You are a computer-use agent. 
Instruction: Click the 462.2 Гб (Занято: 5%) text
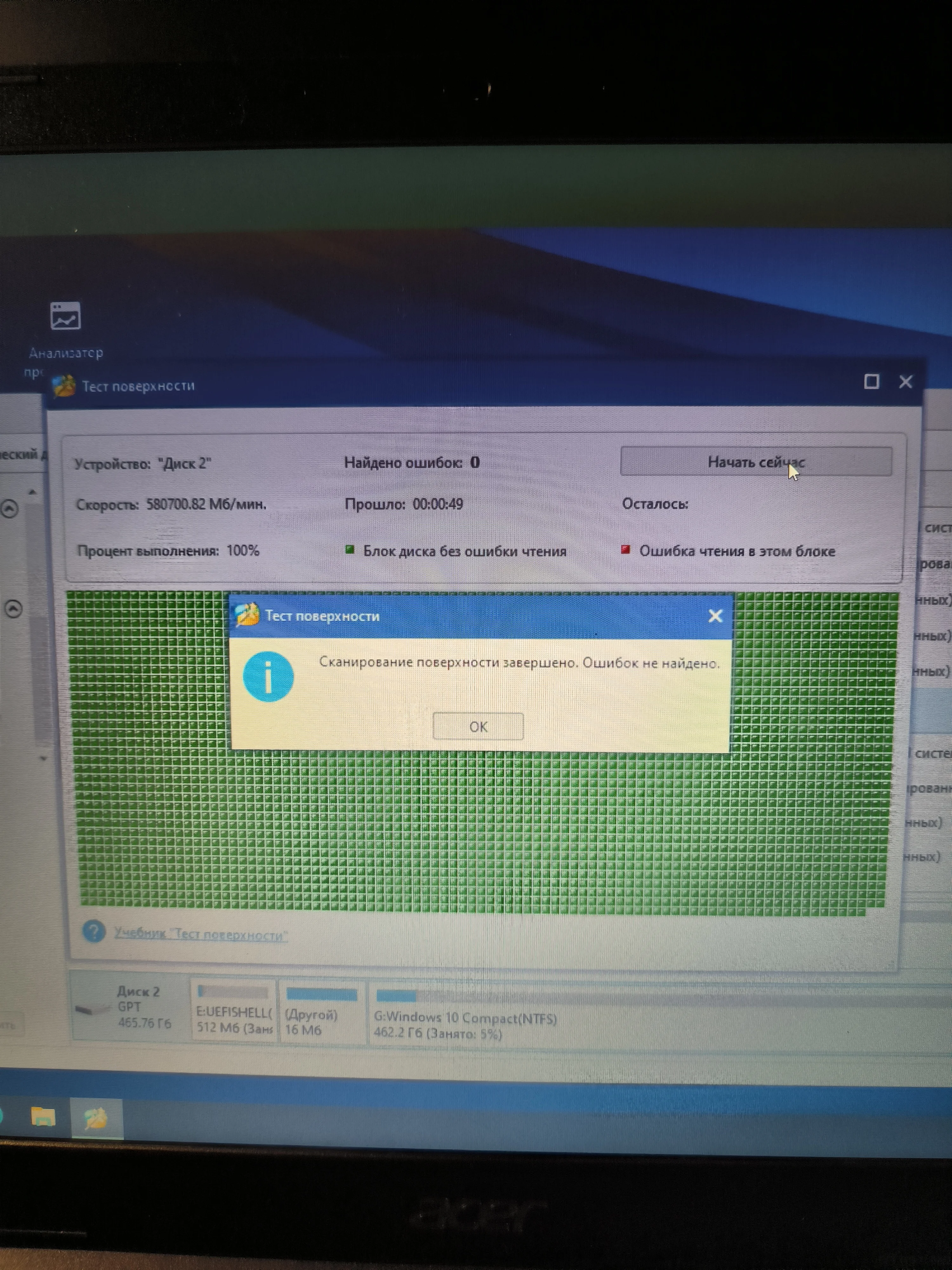(438, 1033)
